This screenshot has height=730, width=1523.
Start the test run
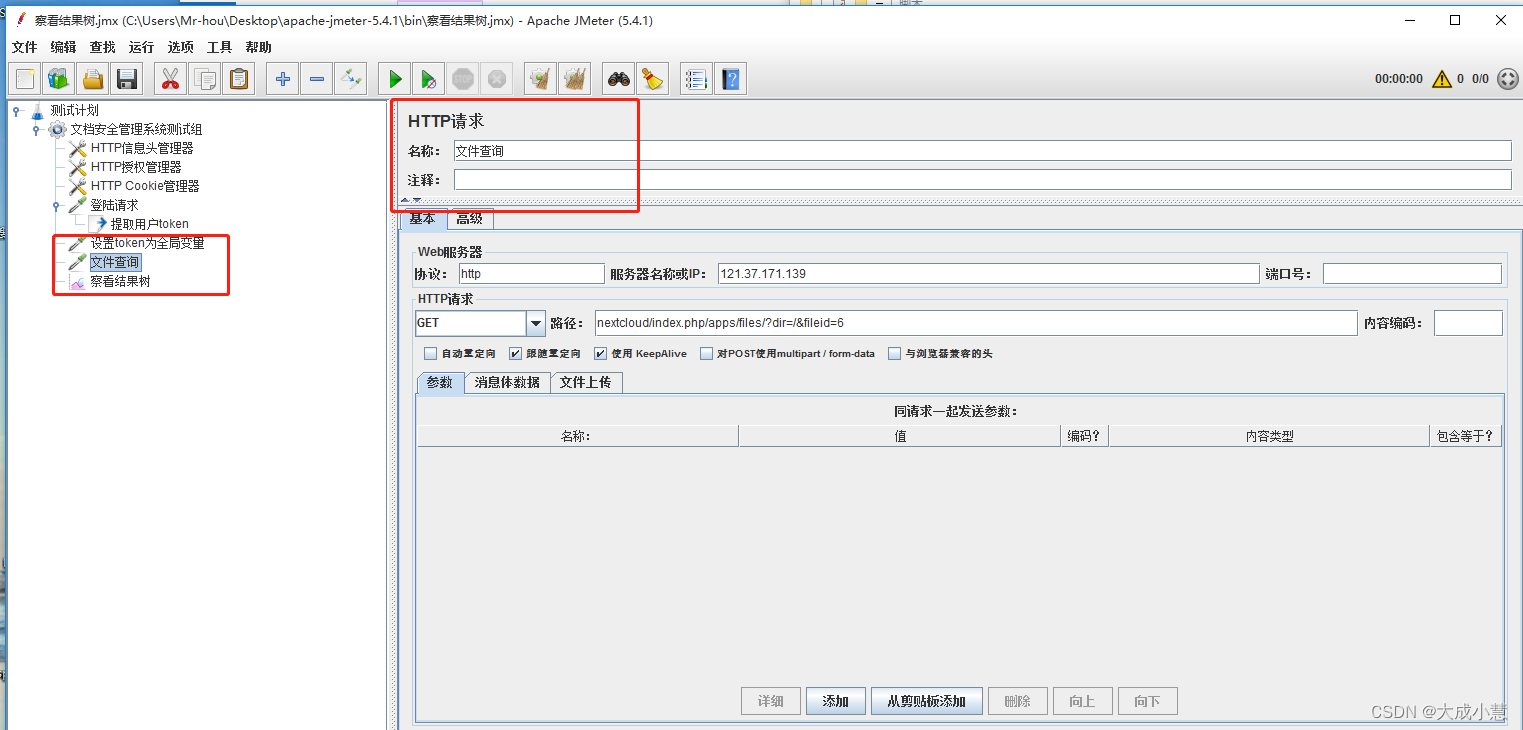point(393,78)
